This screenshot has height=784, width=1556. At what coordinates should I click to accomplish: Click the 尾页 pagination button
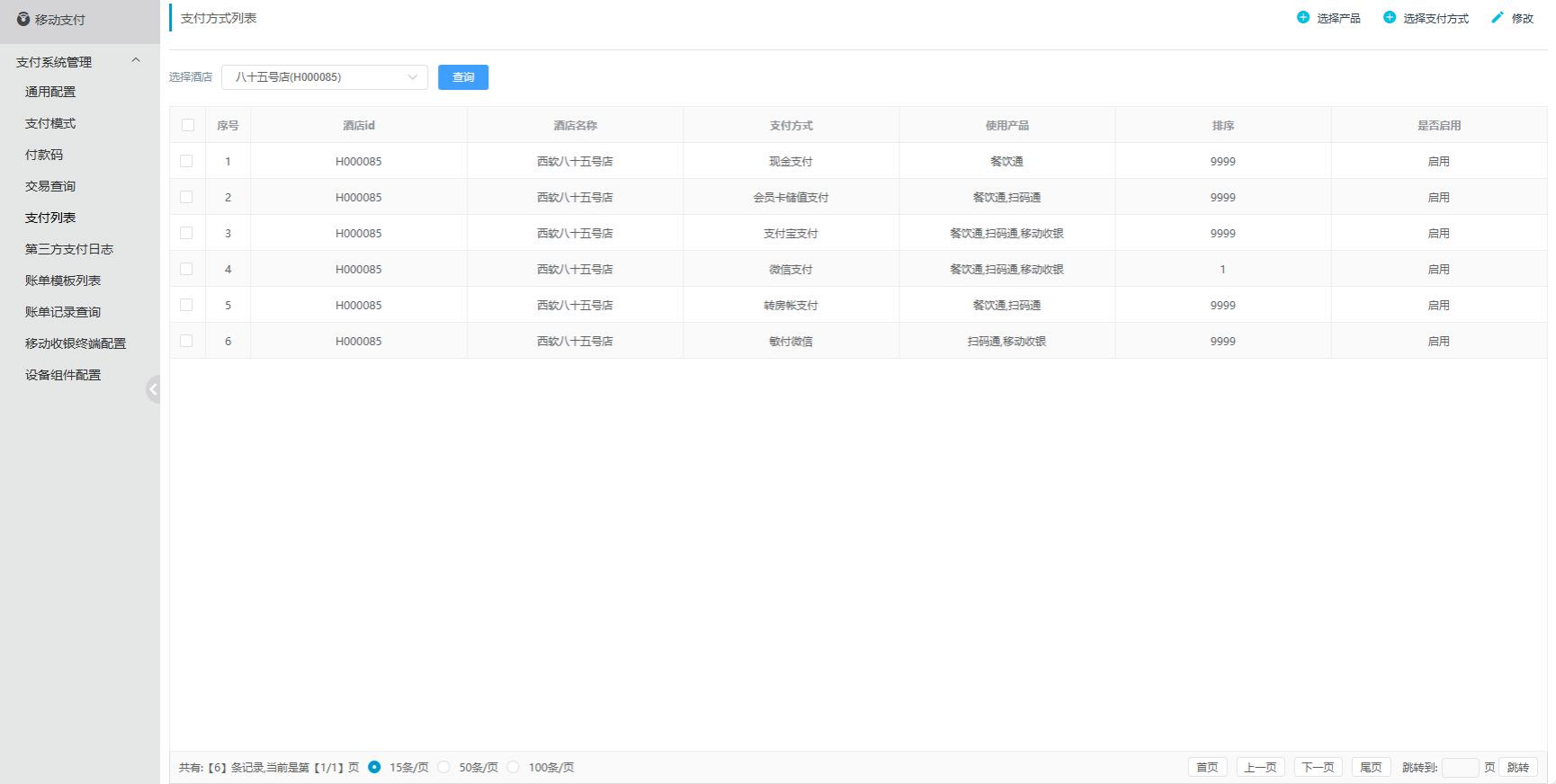point(1370,767)
